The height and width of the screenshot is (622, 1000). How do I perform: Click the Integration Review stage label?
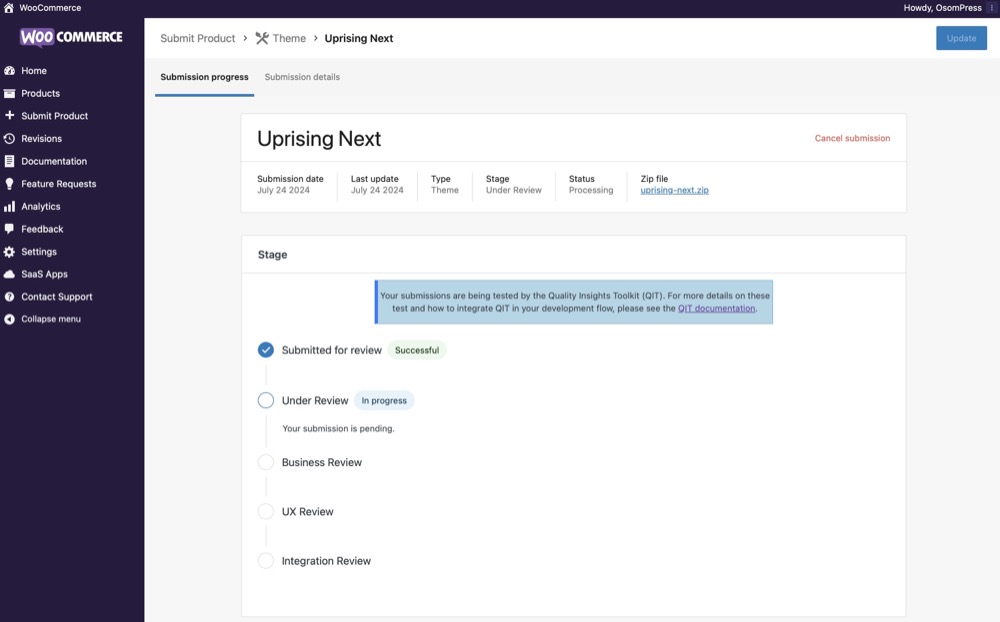click(326, 561)
